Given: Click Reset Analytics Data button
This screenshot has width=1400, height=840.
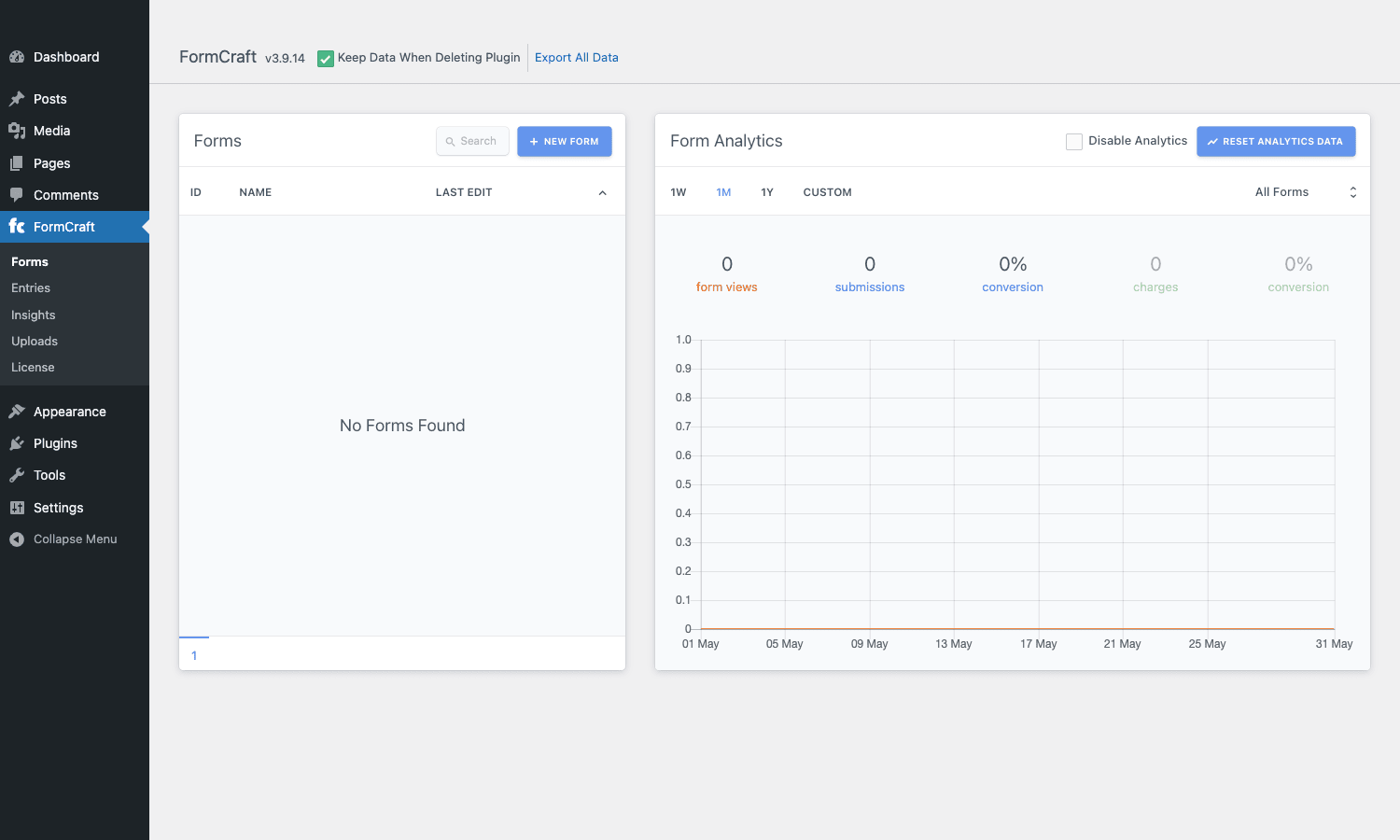Looking at the screenshot, I should tap(1276, 142).
